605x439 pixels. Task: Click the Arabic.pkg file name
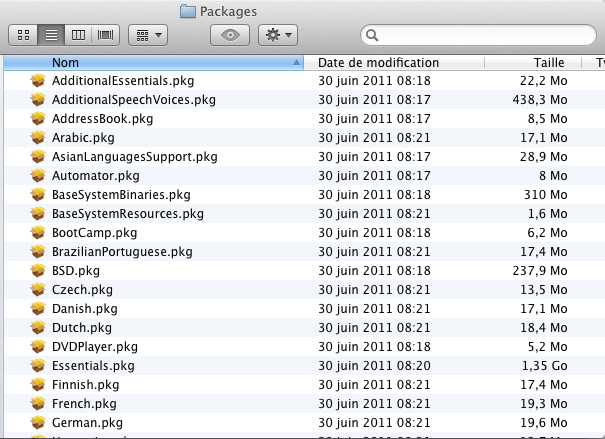pyautogui.click(x=83, y=138)
